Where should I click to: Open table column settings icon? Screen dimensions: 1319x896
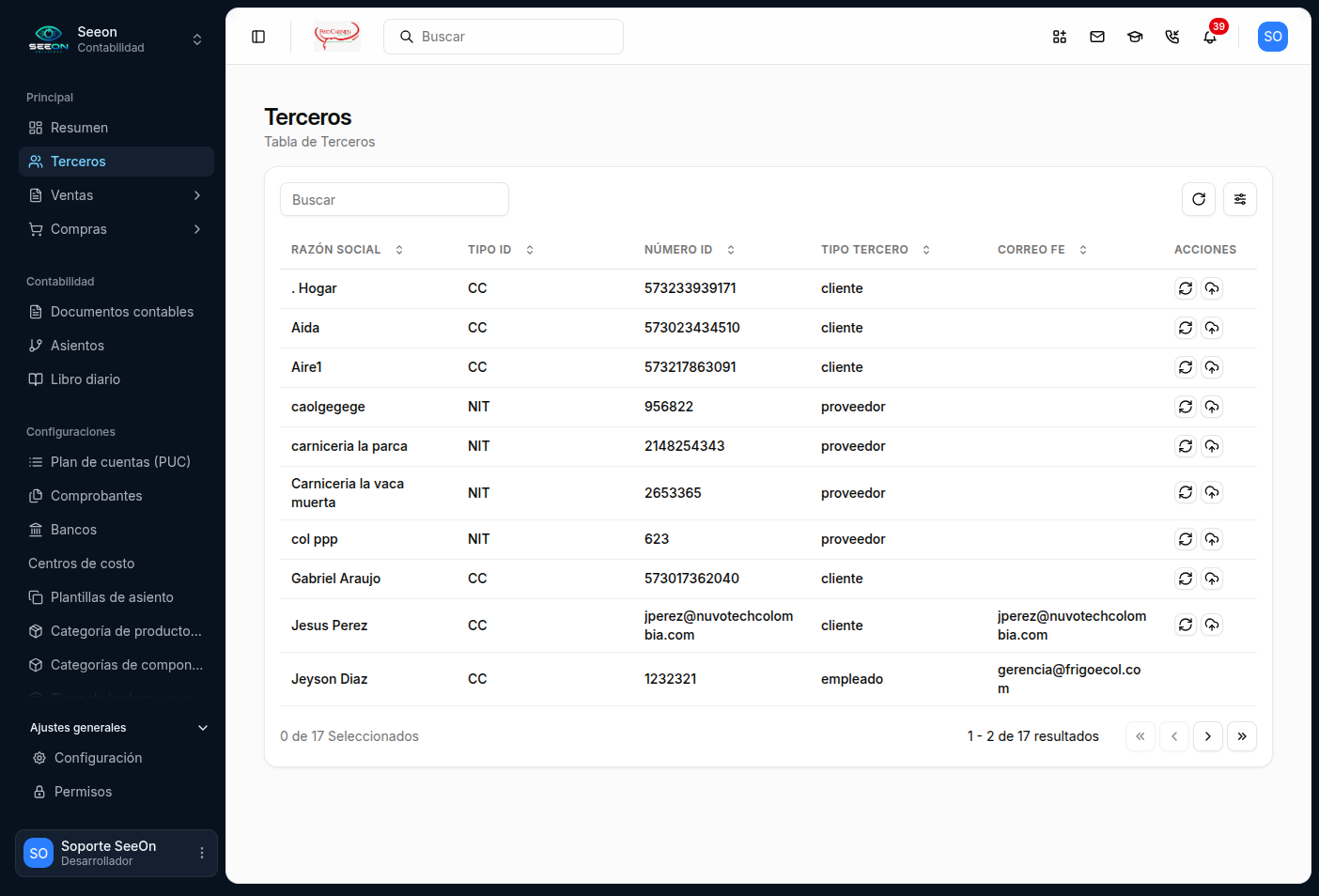tap(1240, 199)
